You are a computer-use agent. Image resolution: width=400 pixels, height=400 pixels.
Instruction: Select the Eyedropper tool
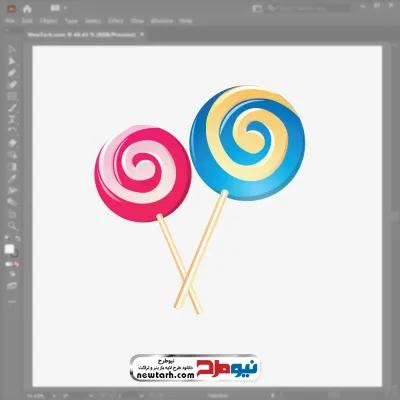pyautogui.click(x=12, y=179)
